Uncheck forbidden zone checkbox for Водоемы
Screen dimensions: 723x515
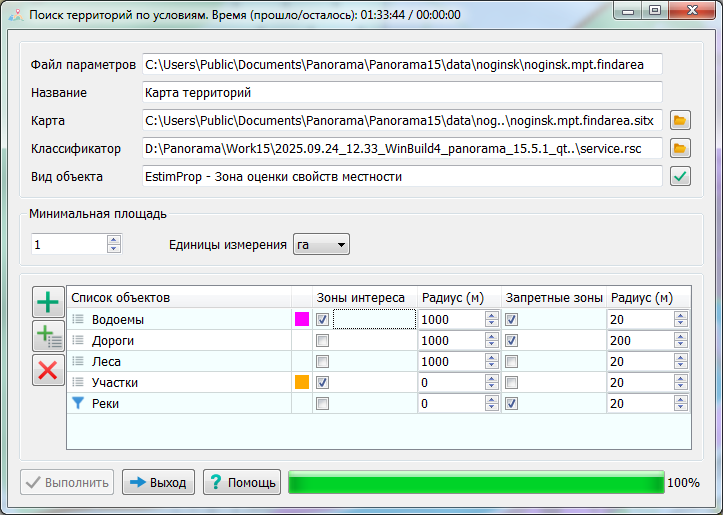(511, 320)
